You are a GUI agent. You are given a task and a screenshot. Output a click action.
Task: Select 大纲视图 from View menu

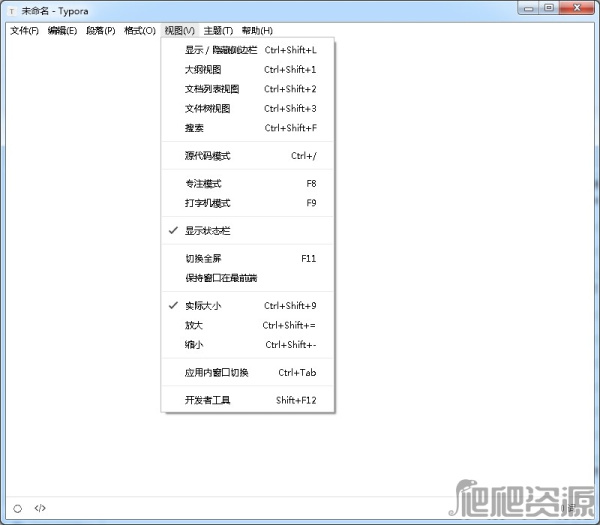(203, 70)
